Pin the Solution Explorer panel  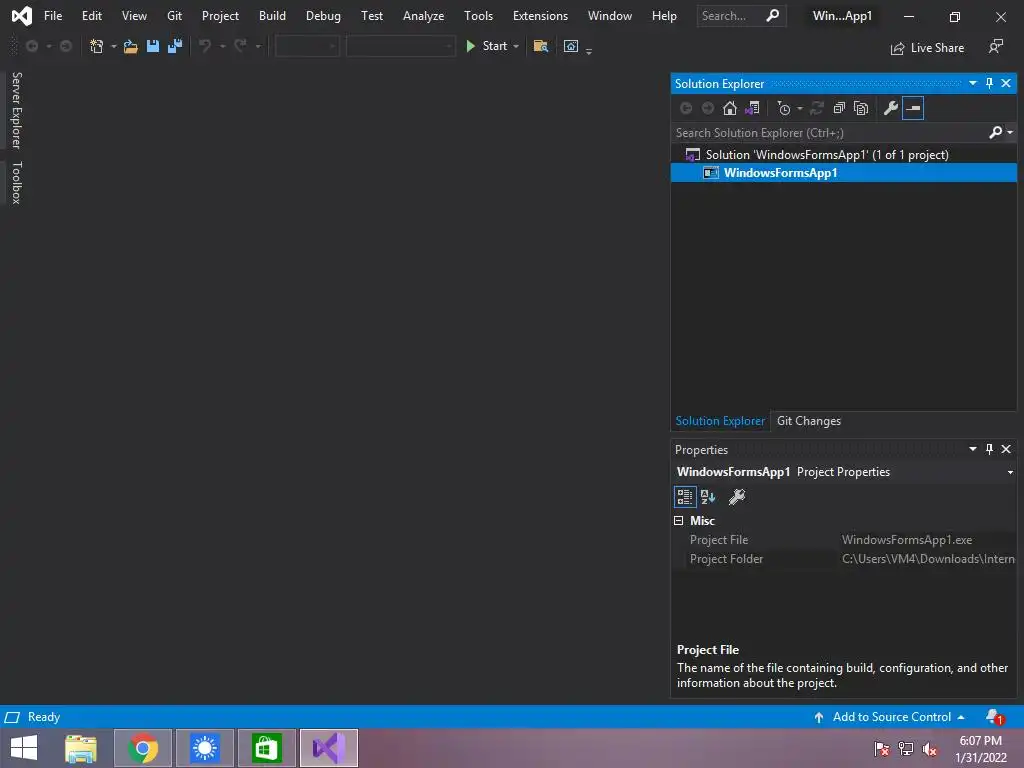tap(989, 83)
